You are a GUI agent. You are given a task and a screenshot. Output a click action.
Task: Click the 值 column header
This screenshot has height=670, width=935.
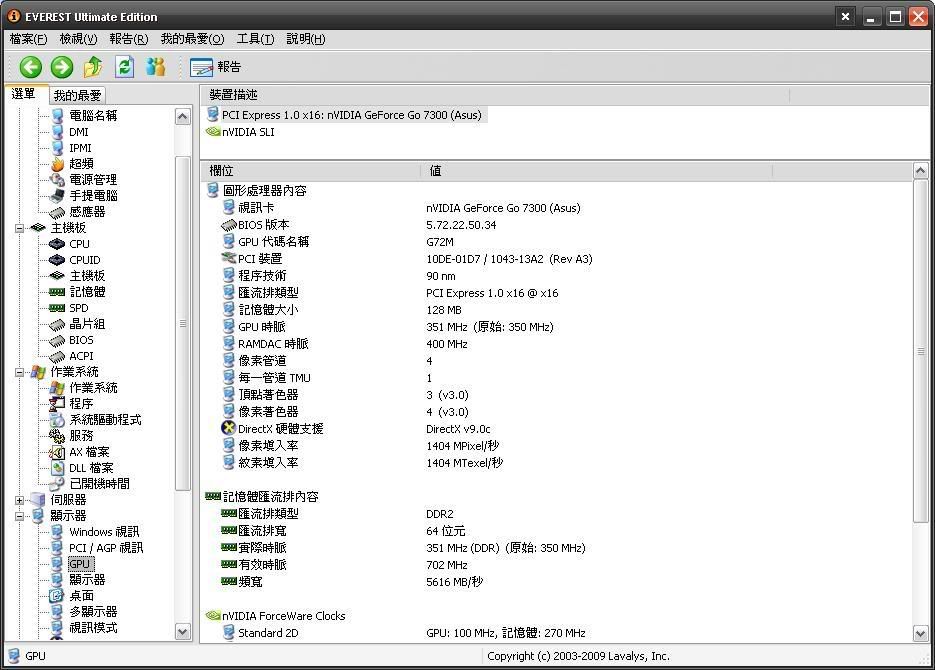(x=596, y=171)
